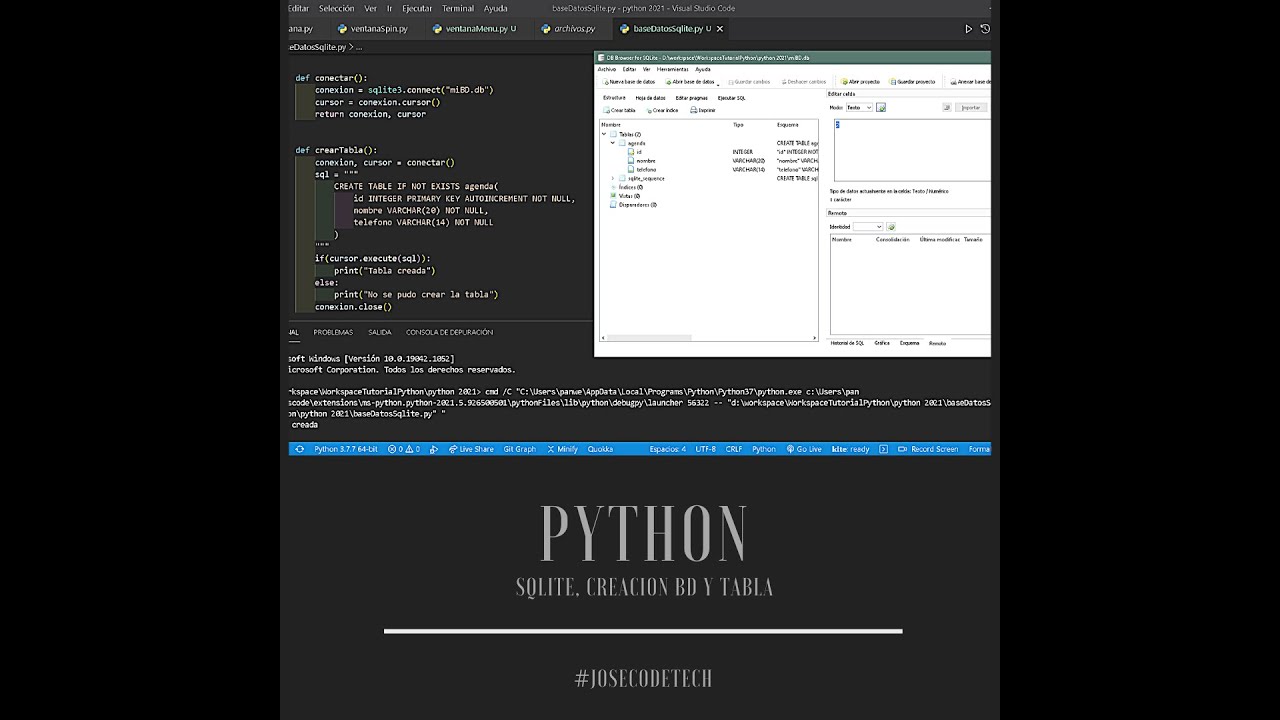
Task: Click the remote sync icon in status bar
Action: pos(299,449)
